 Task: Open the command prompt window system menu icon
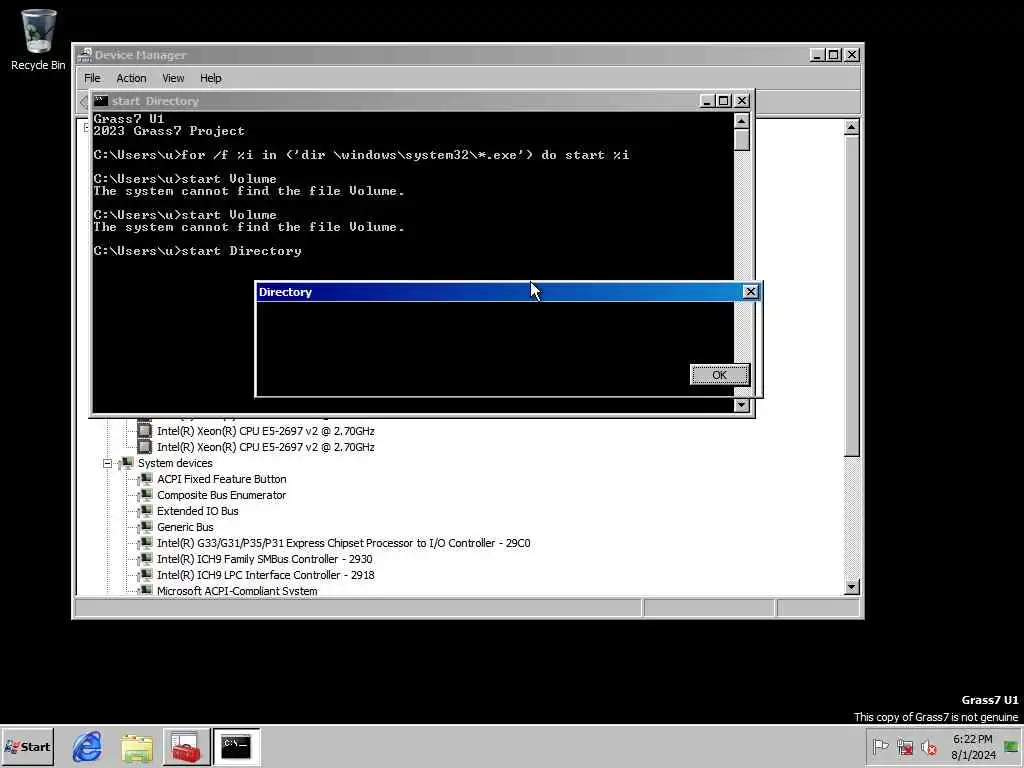[101, 101]
